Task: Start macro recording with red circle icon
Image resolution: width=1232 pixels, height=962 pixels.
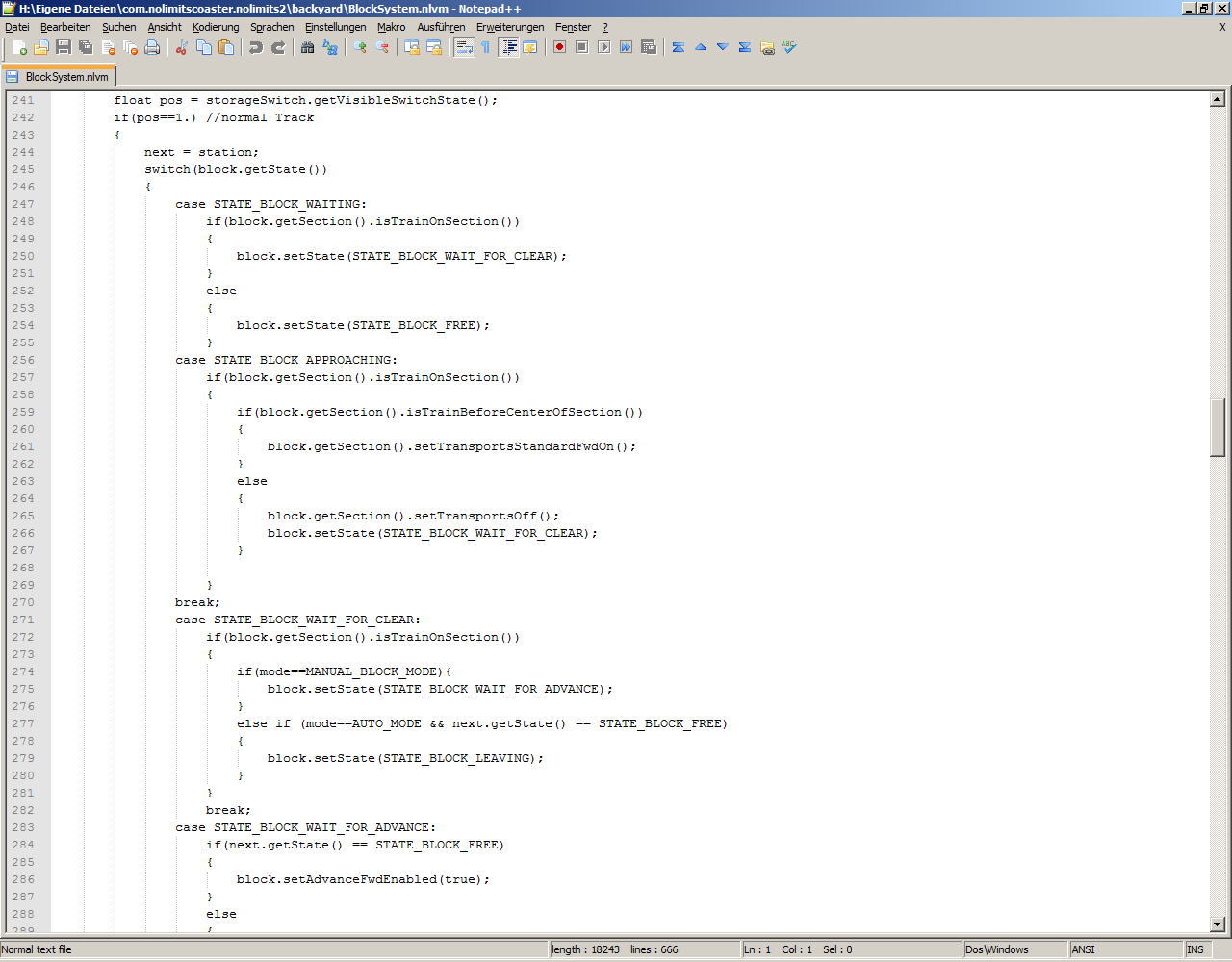Action: pyautogui.click(x=559, y=47)
